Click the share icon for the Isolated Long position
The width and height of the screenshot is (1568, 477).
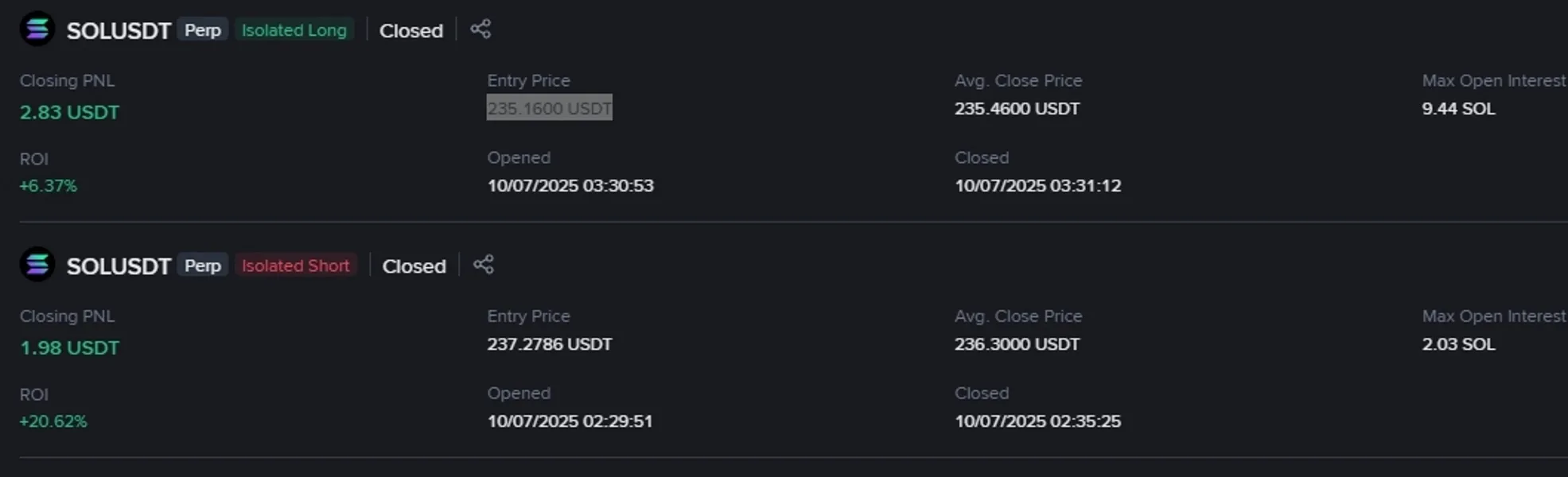(481, 29)
